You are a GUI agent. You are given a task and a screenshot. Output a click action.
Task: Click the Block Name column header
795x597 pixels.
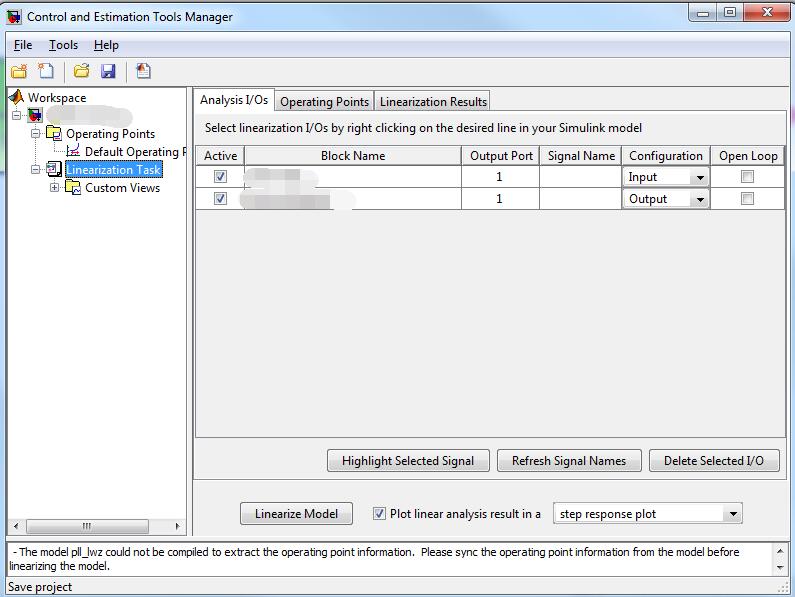[x=353, y=156]
